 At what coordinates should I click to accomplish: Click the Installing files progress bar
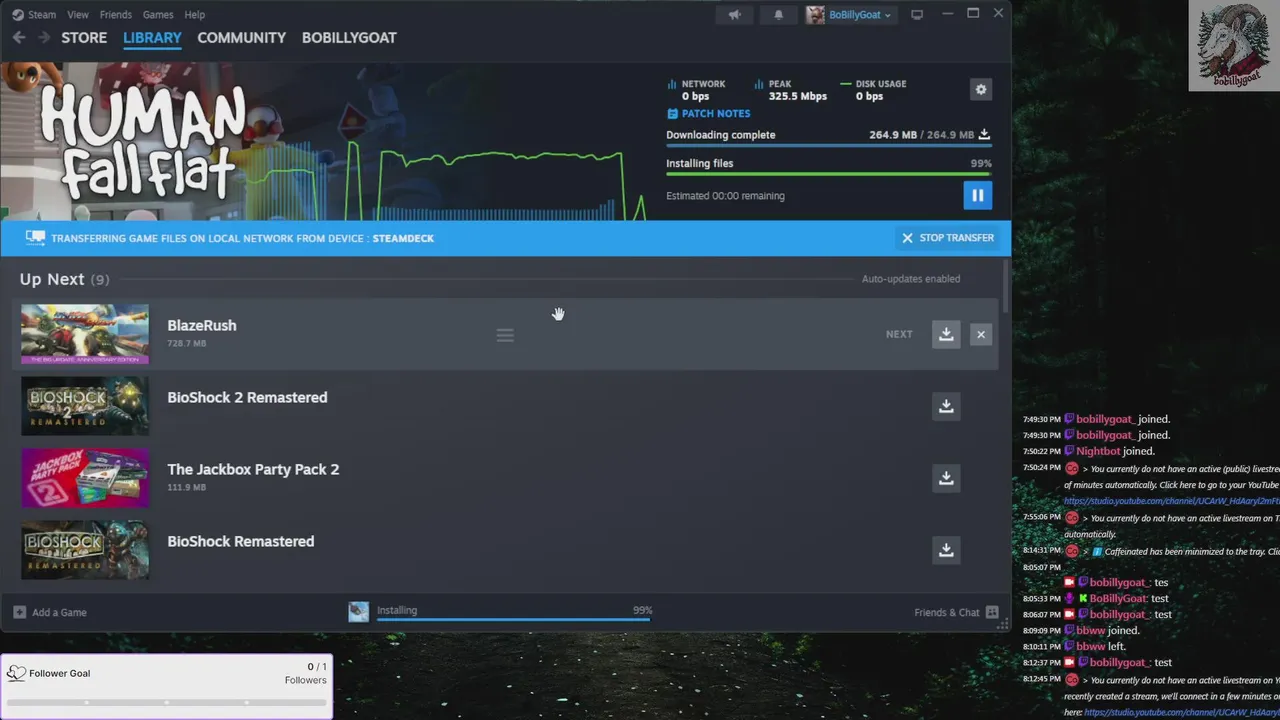(829, 174)
